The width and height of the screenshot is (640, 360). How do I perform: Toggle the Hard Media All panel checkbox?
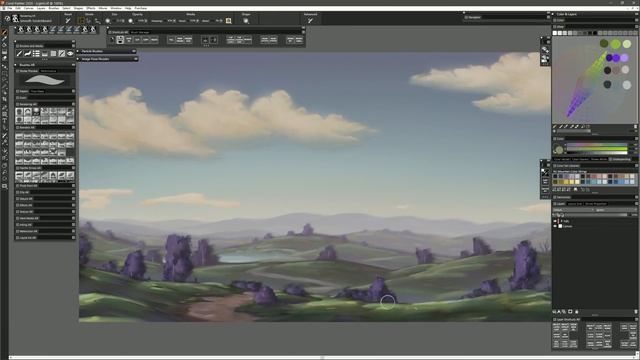(18, 218)
